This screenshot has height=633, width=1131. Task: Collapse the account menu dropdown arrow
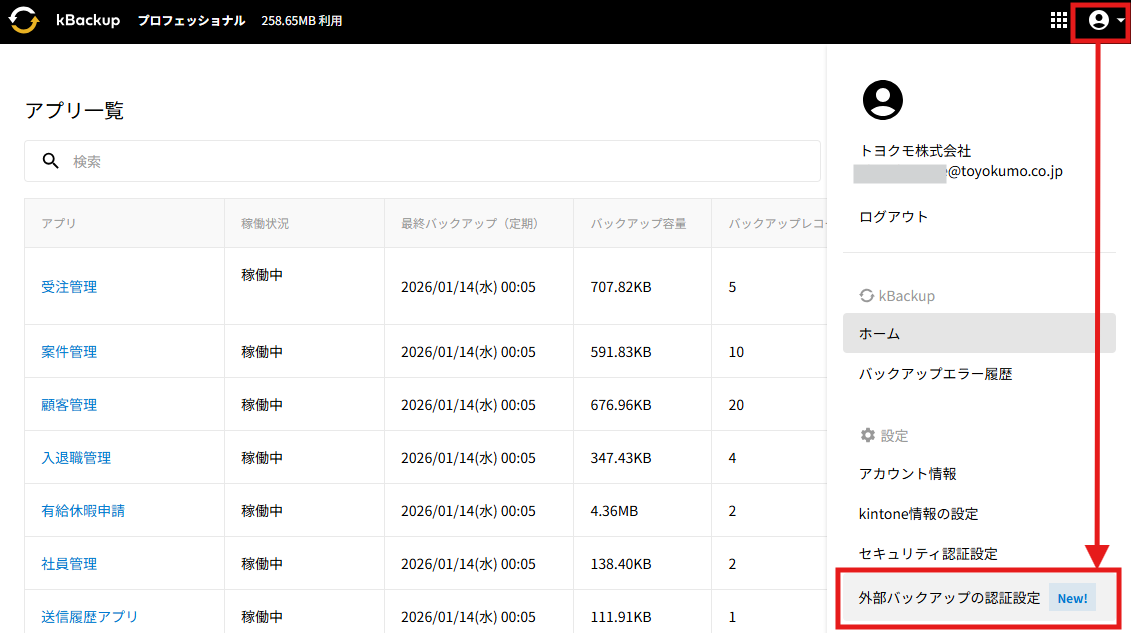tap(1121, 21)
